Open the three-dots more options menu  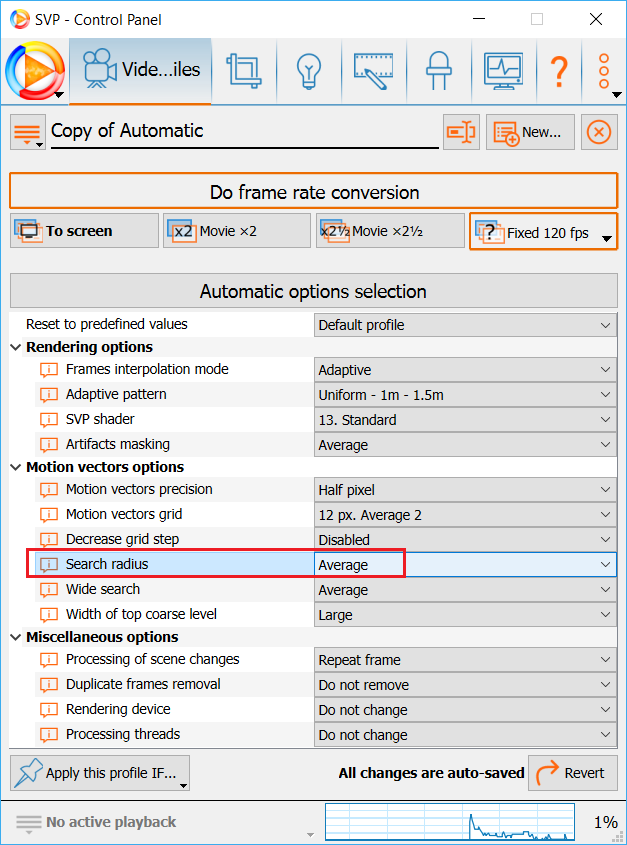click(604, 70)
